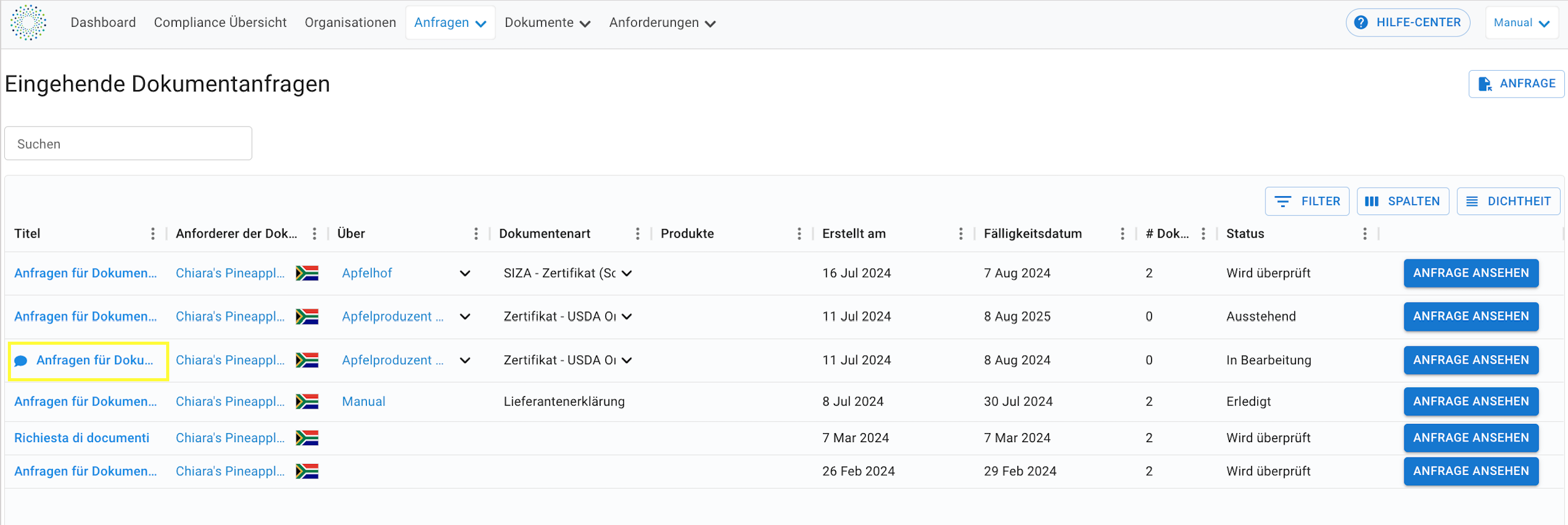
Task: Open # Dok... column options menu
Action: tap(1203, 234)
